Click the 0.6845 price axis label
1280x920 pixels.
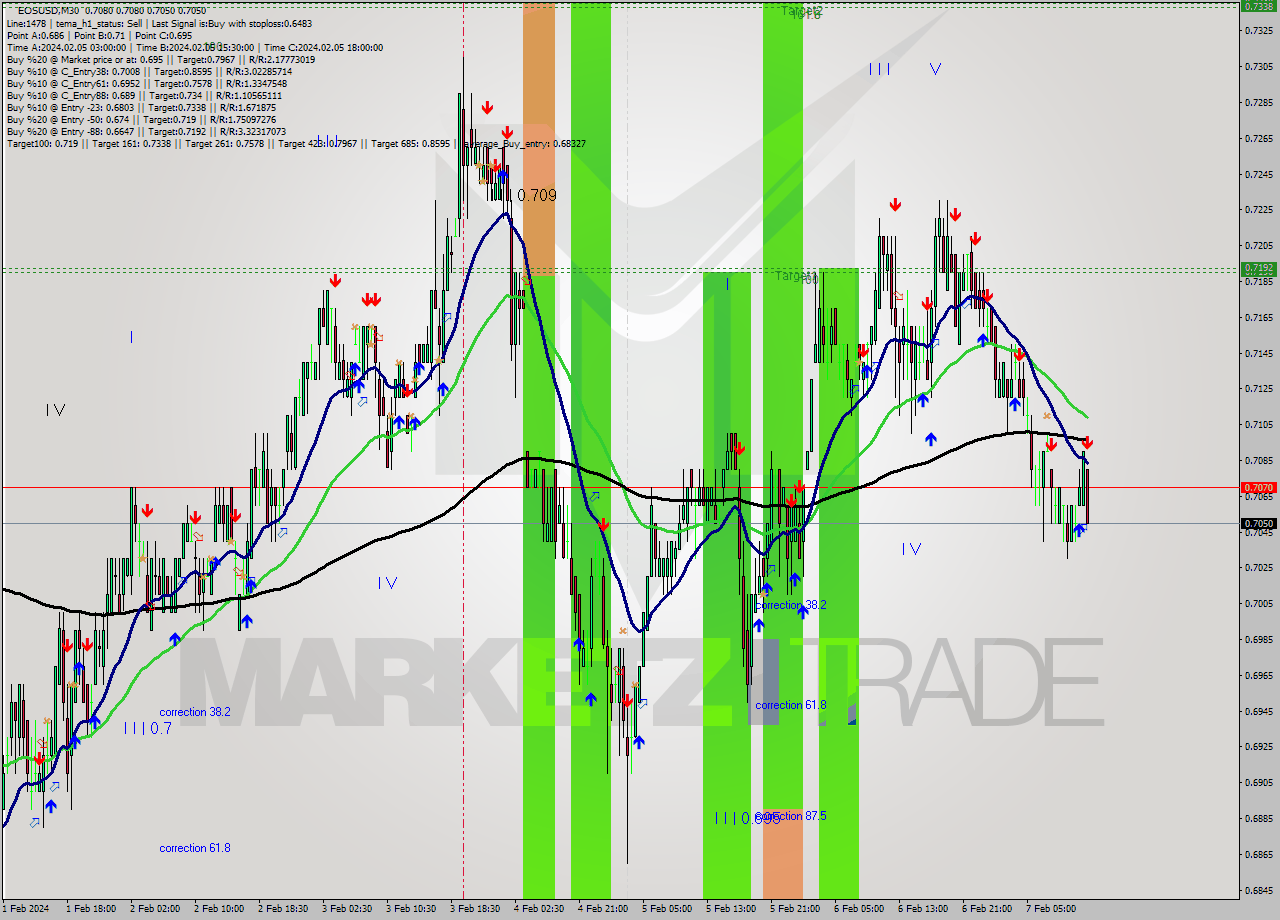pyautogui.click(x=1259, y=890)
